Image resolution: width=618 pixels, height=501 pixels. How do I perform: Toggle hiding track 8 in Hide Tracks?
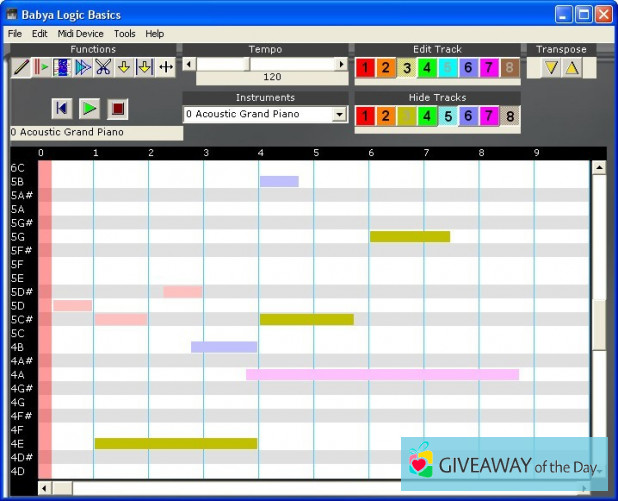tap(510, 116)
